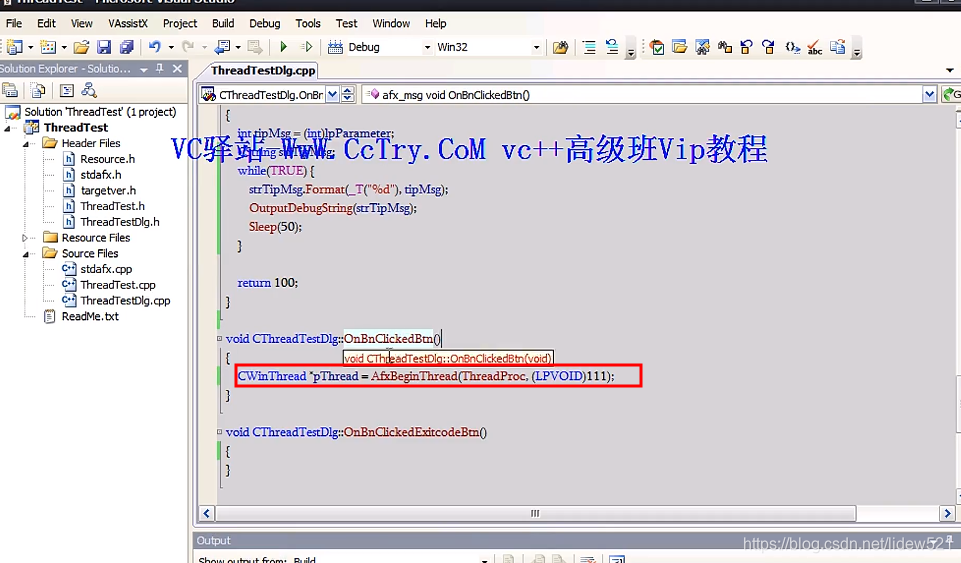The width and height of the screenshot is (961, 563).
Task: Select the ThreadTestDlg.cpp editor tab
Action: 263,70
